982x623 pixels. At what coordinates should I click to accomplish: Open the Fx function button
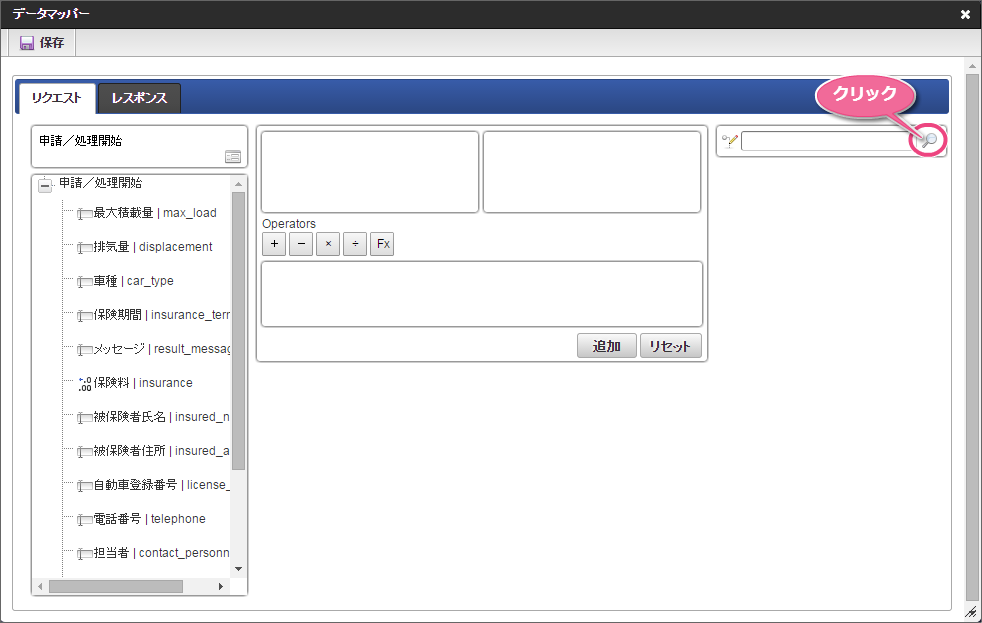(x=382, y=244)
